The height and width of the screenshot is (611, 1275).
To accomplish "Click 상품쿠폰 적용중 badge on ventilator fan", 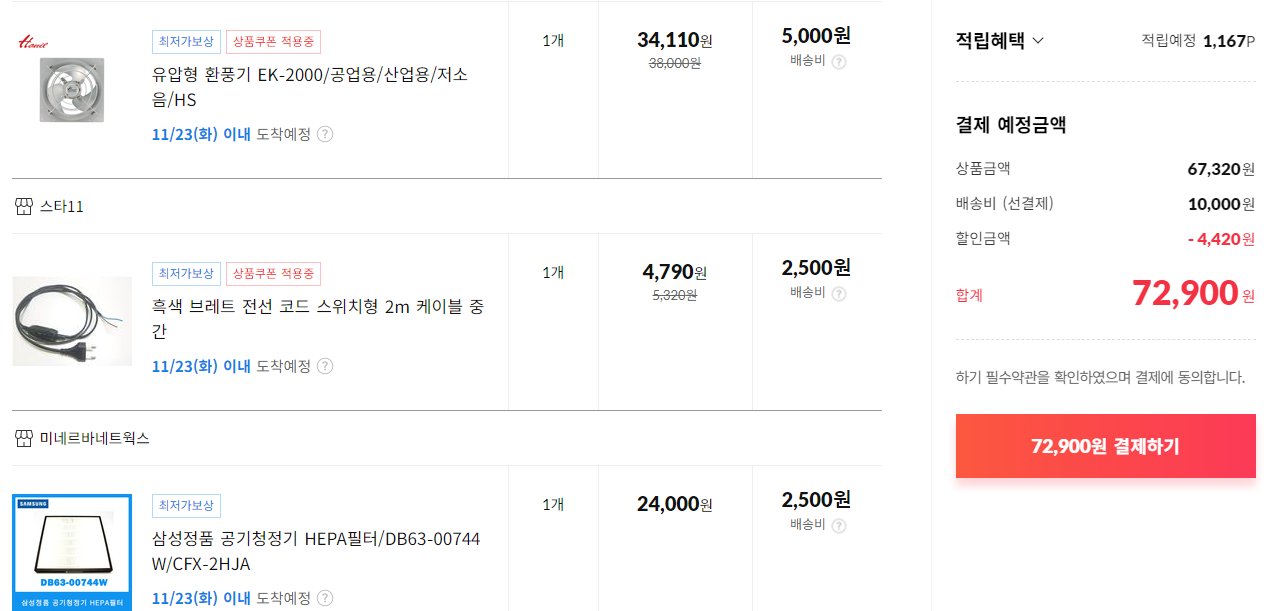I will pyautogui.click(x=273, y=42).
